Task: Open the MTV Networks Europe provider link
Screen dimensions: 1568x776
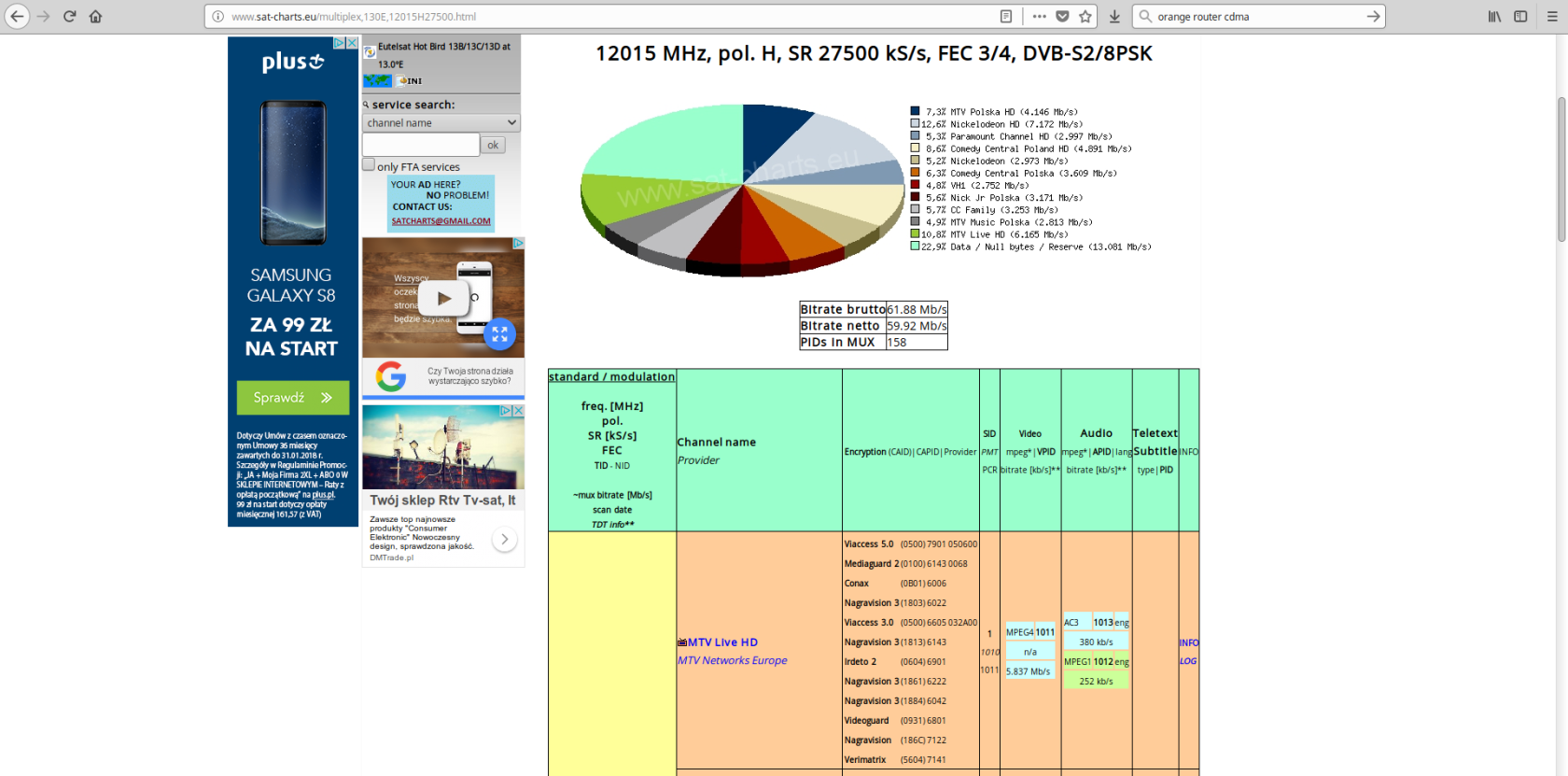Action: click(732, 660)
